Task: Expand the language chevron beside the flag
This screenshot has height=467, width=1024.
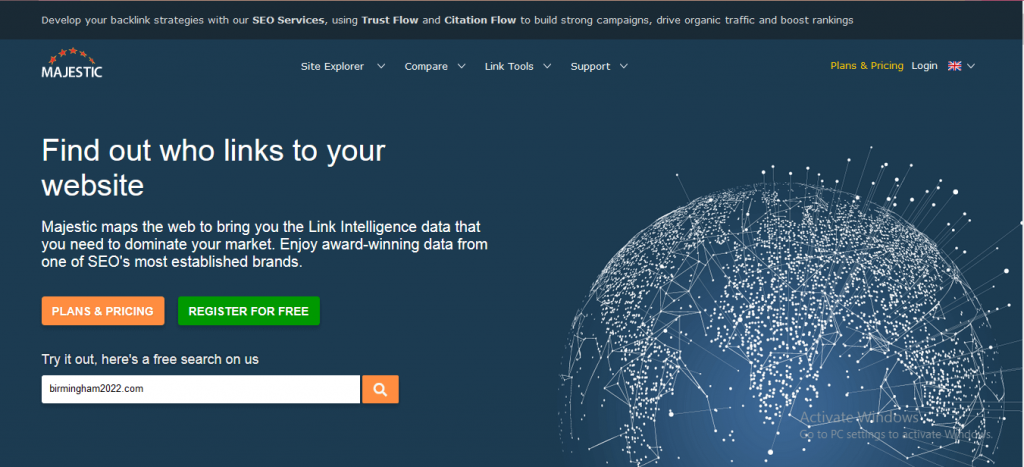Action: click(971, 66)
